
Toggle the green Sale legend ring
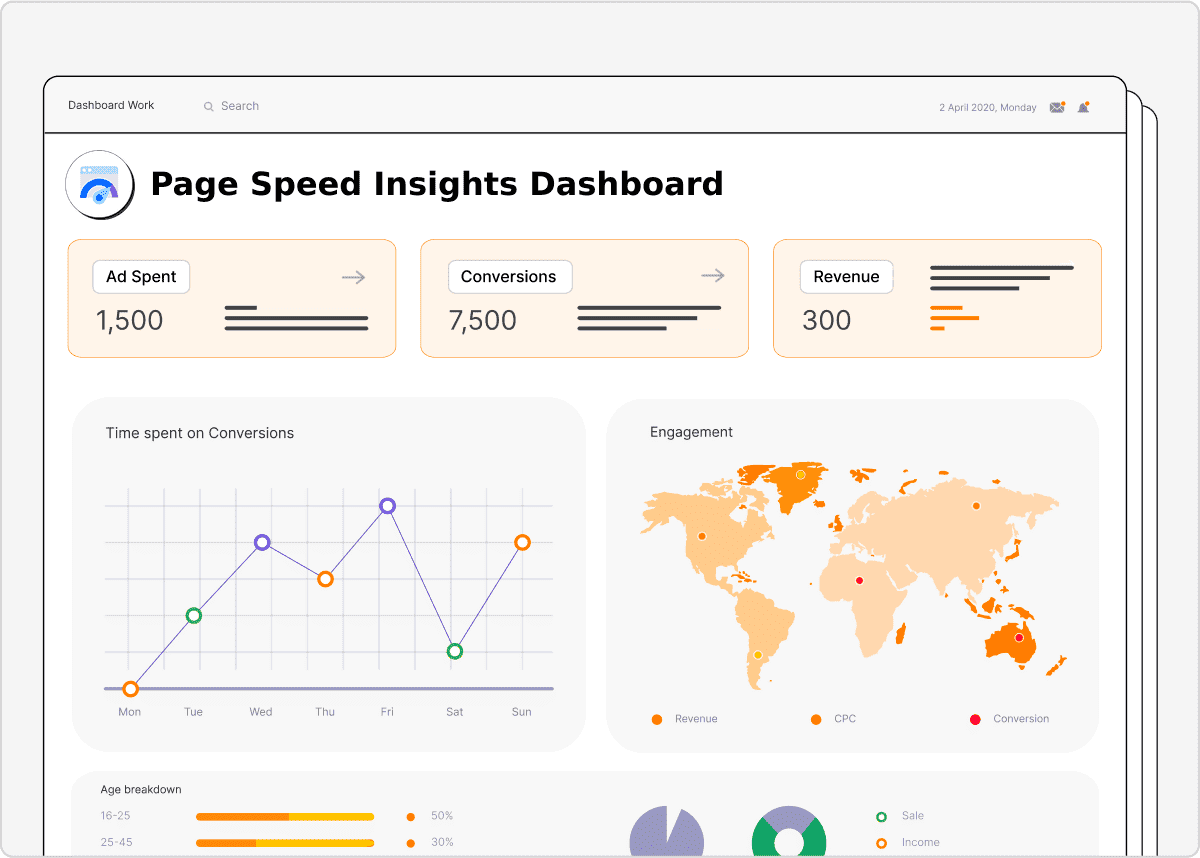point(881,817)
